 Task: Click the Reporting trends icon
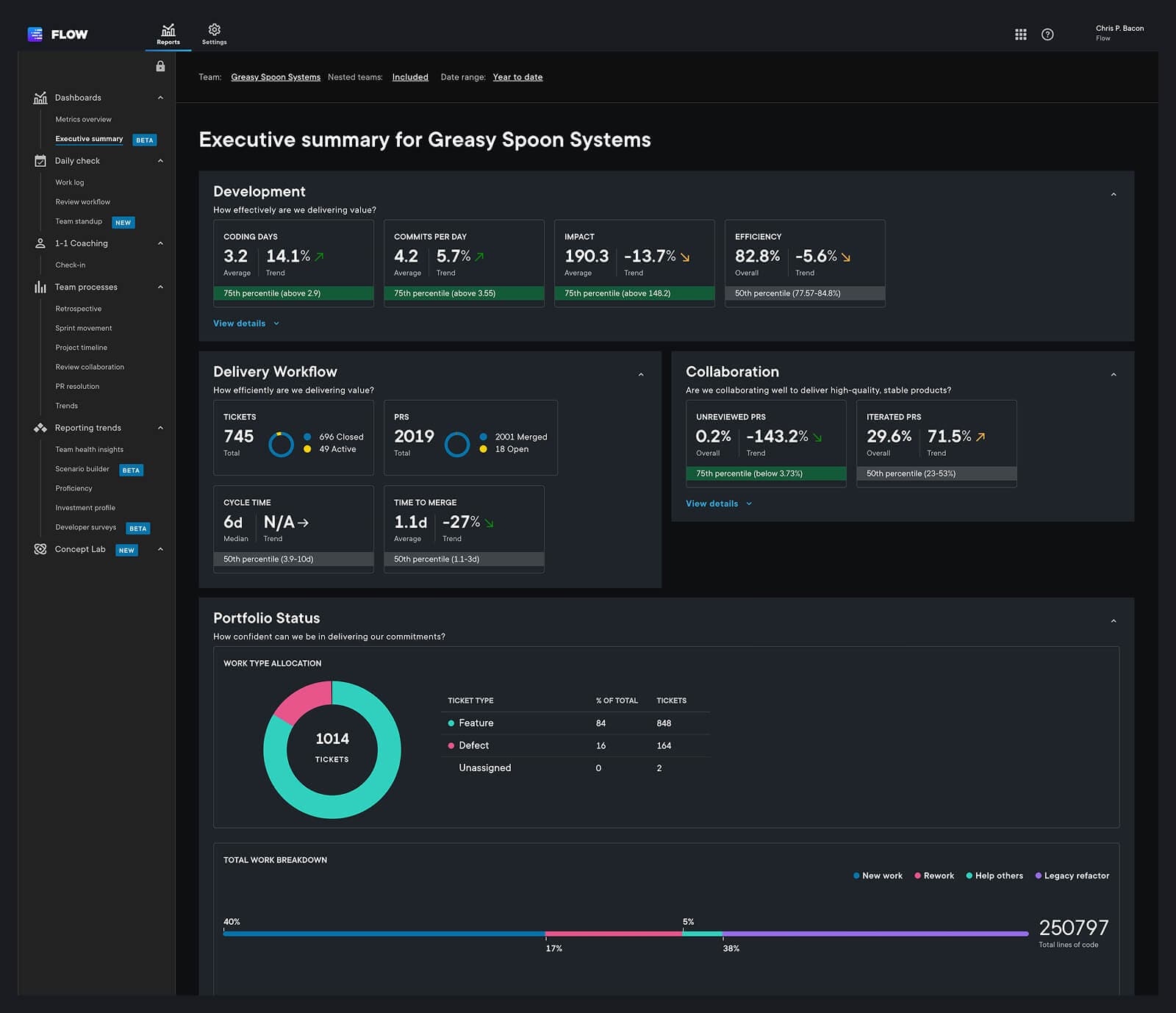click(40, 428)
